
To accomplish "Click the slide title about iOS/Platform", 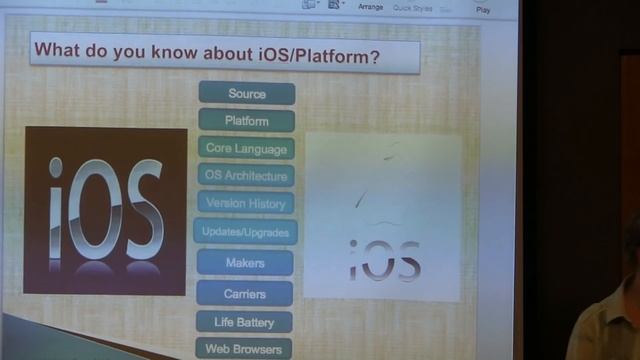I will 225,53.
